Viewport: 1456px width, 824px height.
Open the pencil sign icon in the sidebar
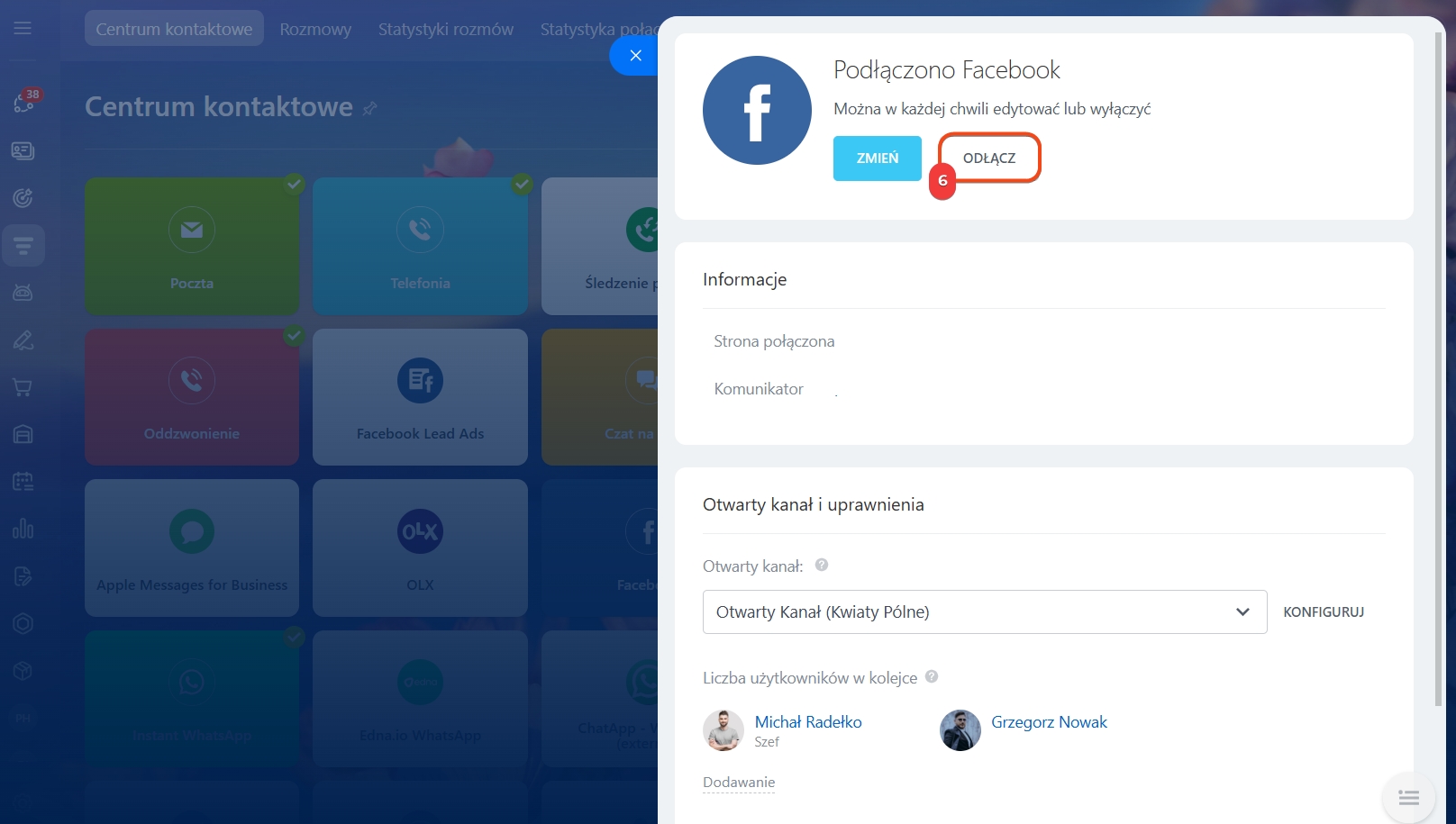tap(23, 340)
